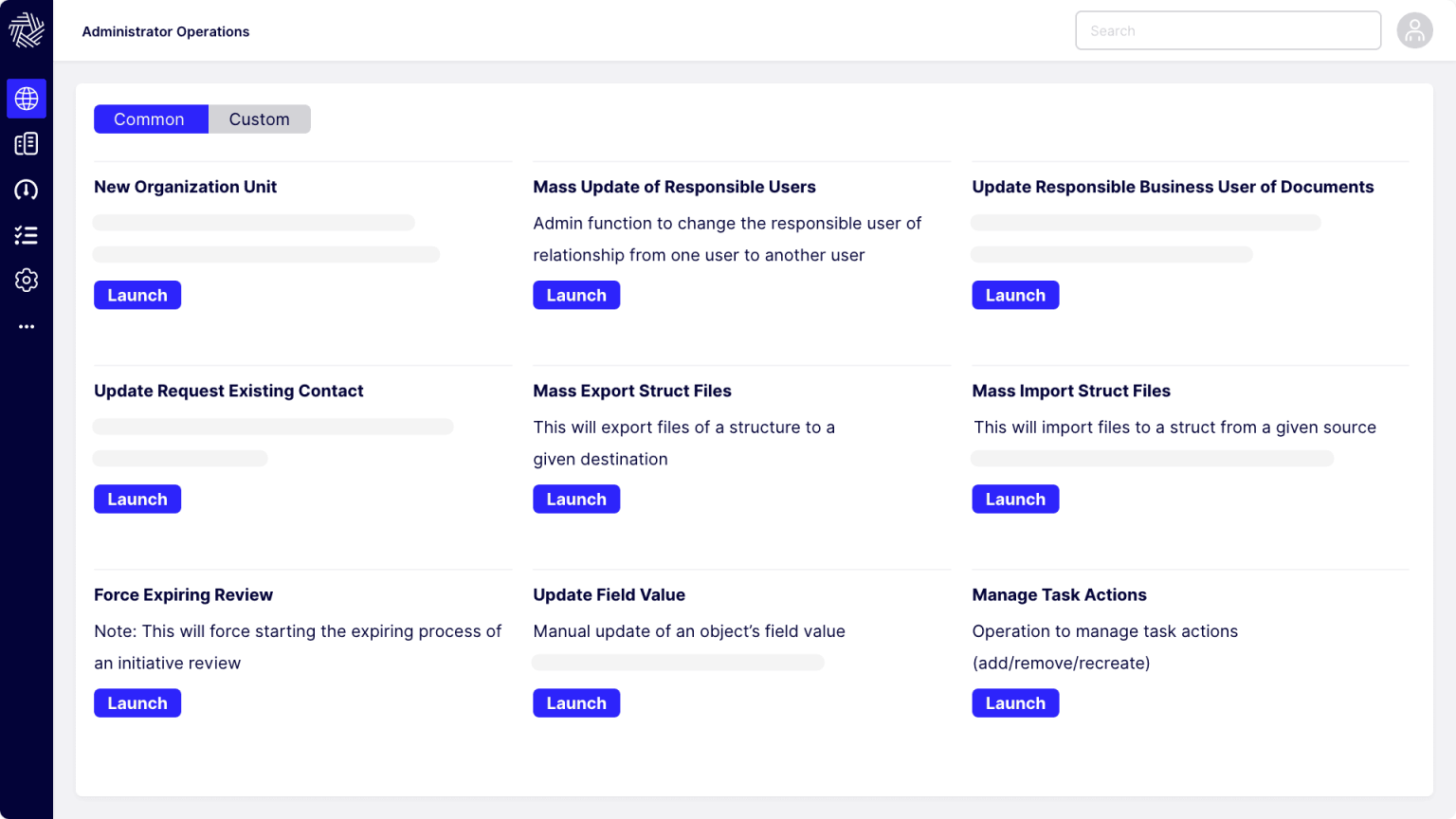Show more options via ellipsis icon
This screenshot has height=819, width=1456.
click(27, 326)
